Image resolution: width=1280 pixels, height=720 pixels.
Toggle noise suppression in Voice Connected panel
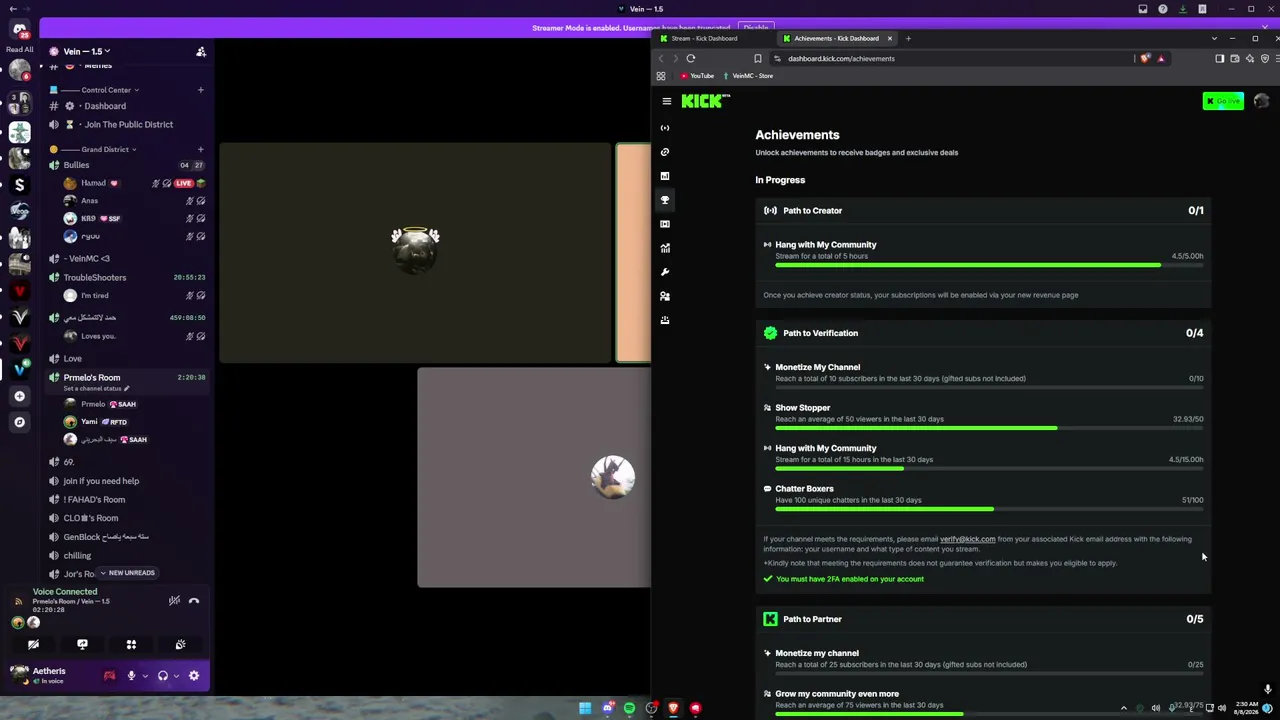click(x=174, y=601)
